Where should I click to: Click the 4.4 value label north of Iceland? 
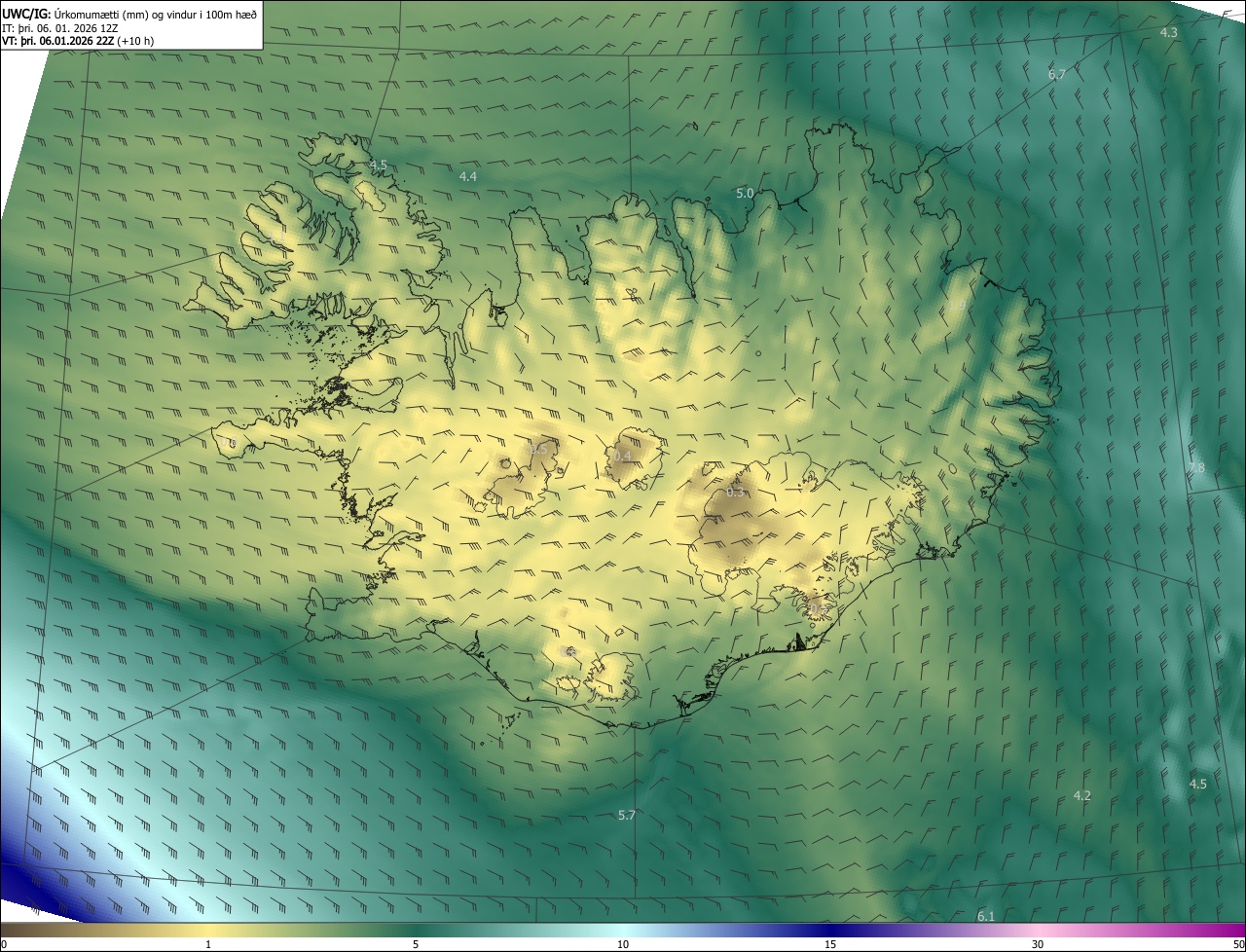pos(467,176)
